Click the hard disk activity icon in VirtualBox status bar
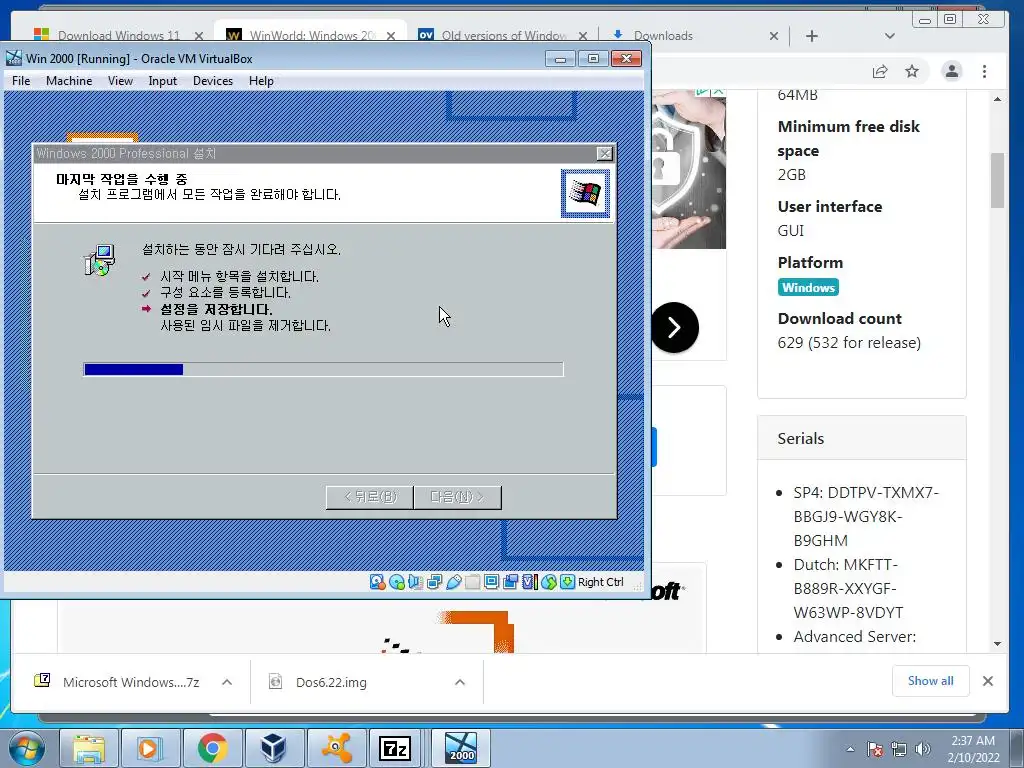Image resolution: width=1024 pixels, height=768 pixels. pos(377,582)
